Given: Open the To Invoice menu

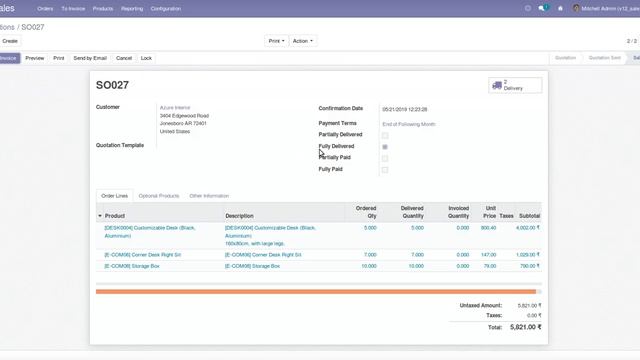Looking at the screenshot, I should pos(73,9).
